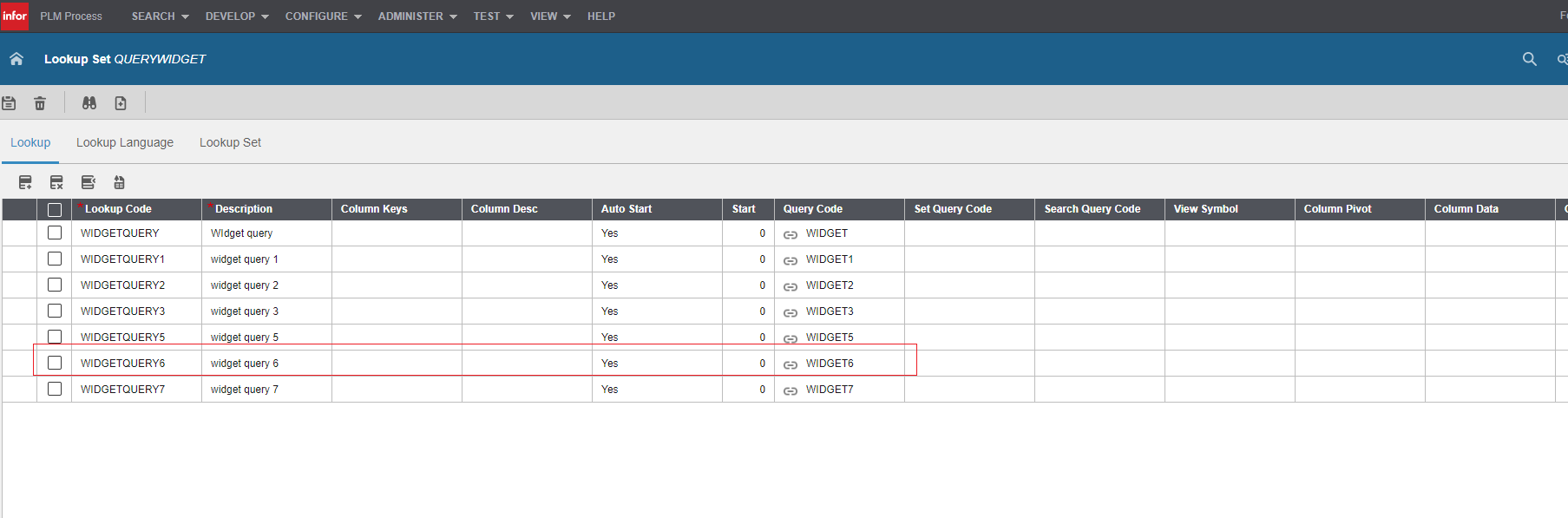Check the box for WIDGETQUERY6 row

point(55,363)
